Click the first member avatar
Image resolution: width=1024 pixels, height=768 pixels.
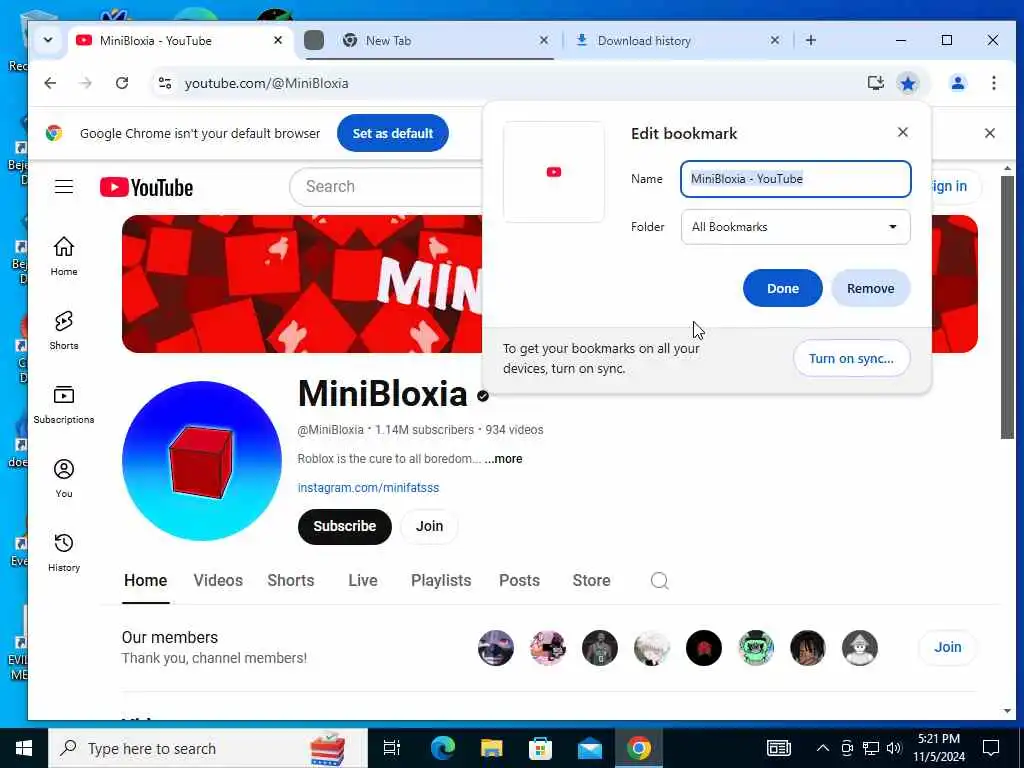point(496,648)
